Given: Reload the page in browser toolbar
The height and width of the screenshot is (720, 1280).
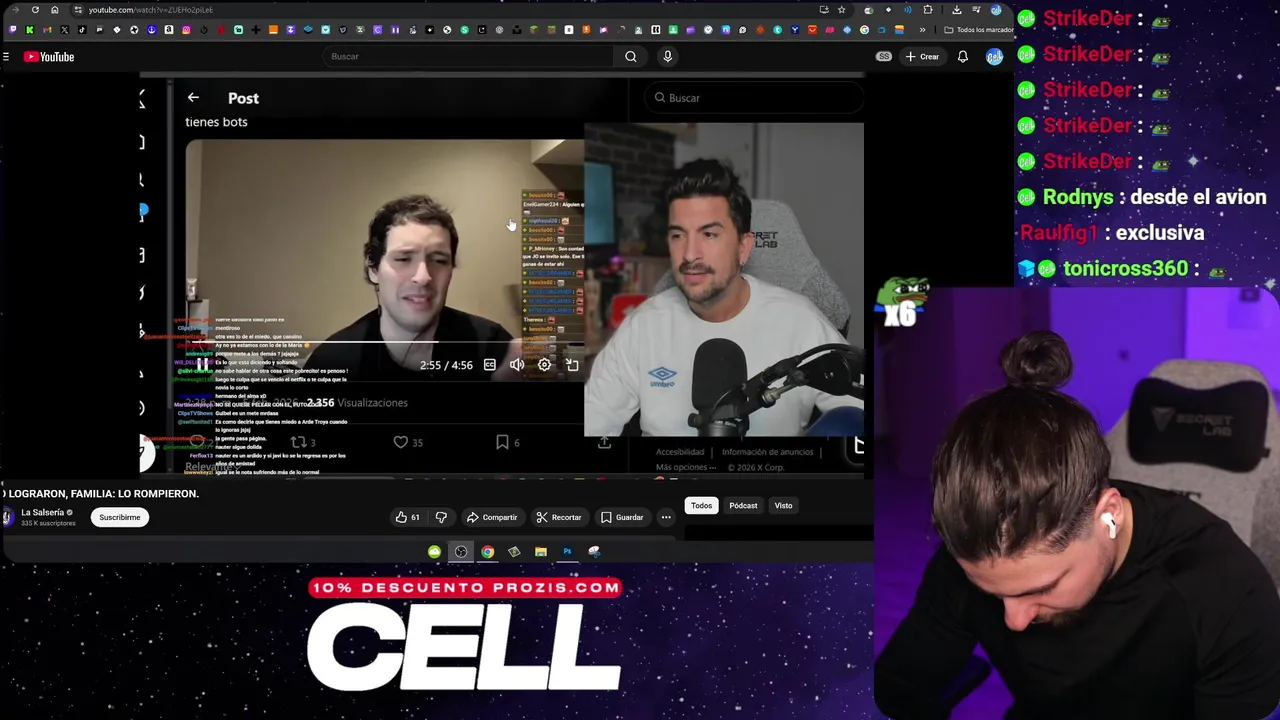Looking at the screenshot, I should click(35, 10).
